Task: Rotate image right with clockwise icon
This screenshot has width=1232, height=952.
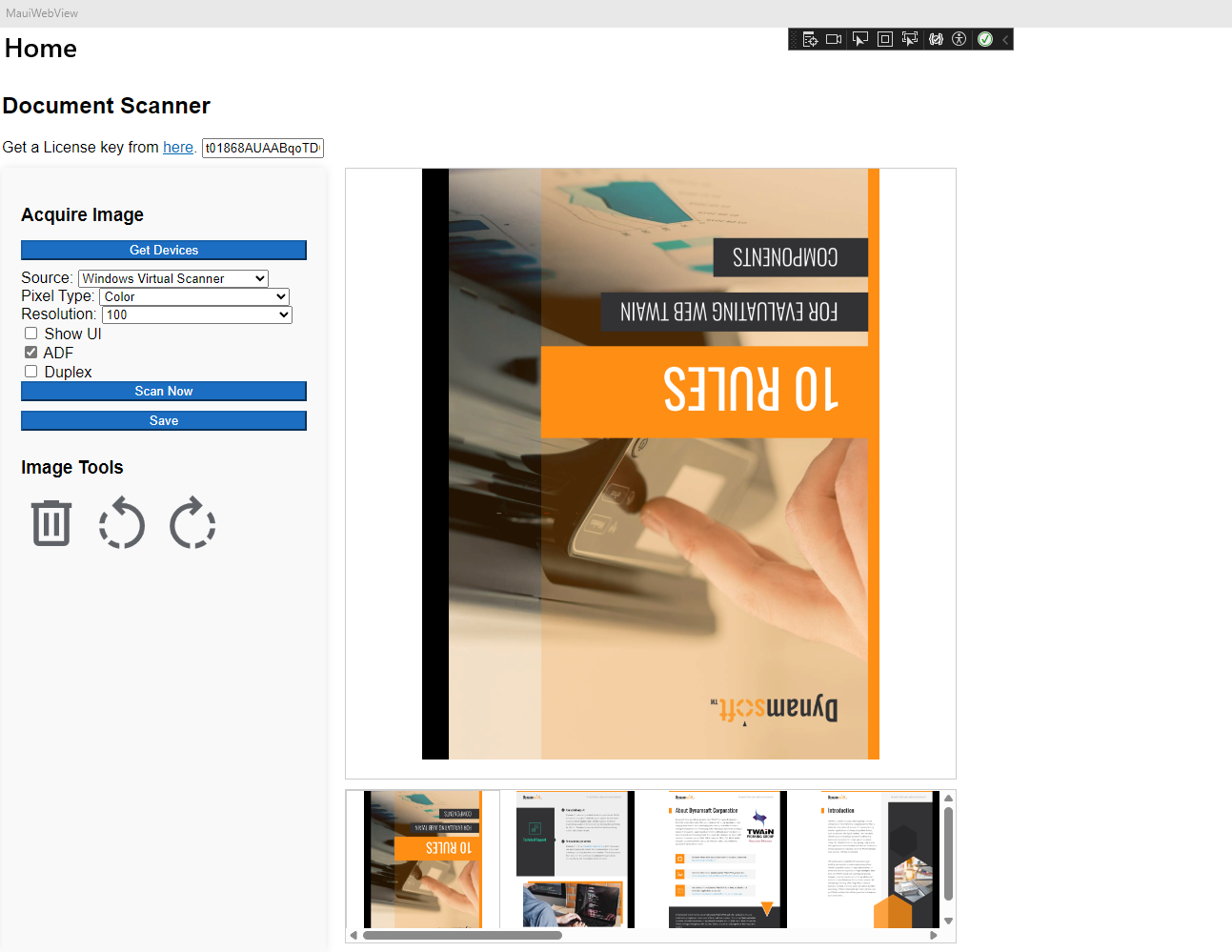Action: [x=192, y=523]
